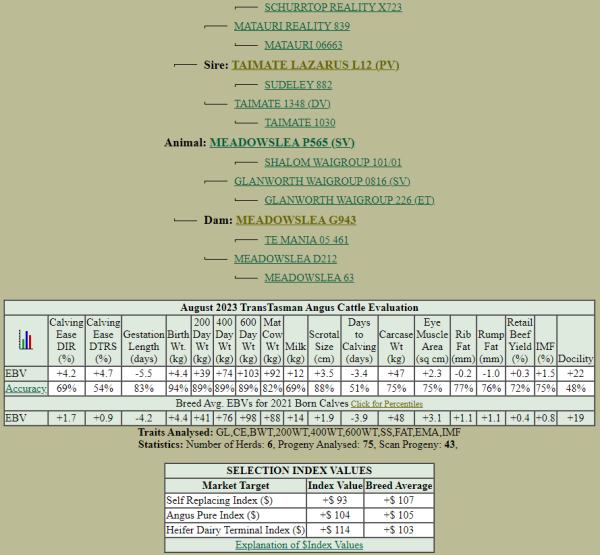Select the Milk (kg) column header
The width and height of the screenshot is (600, 555).
(295, 341)
